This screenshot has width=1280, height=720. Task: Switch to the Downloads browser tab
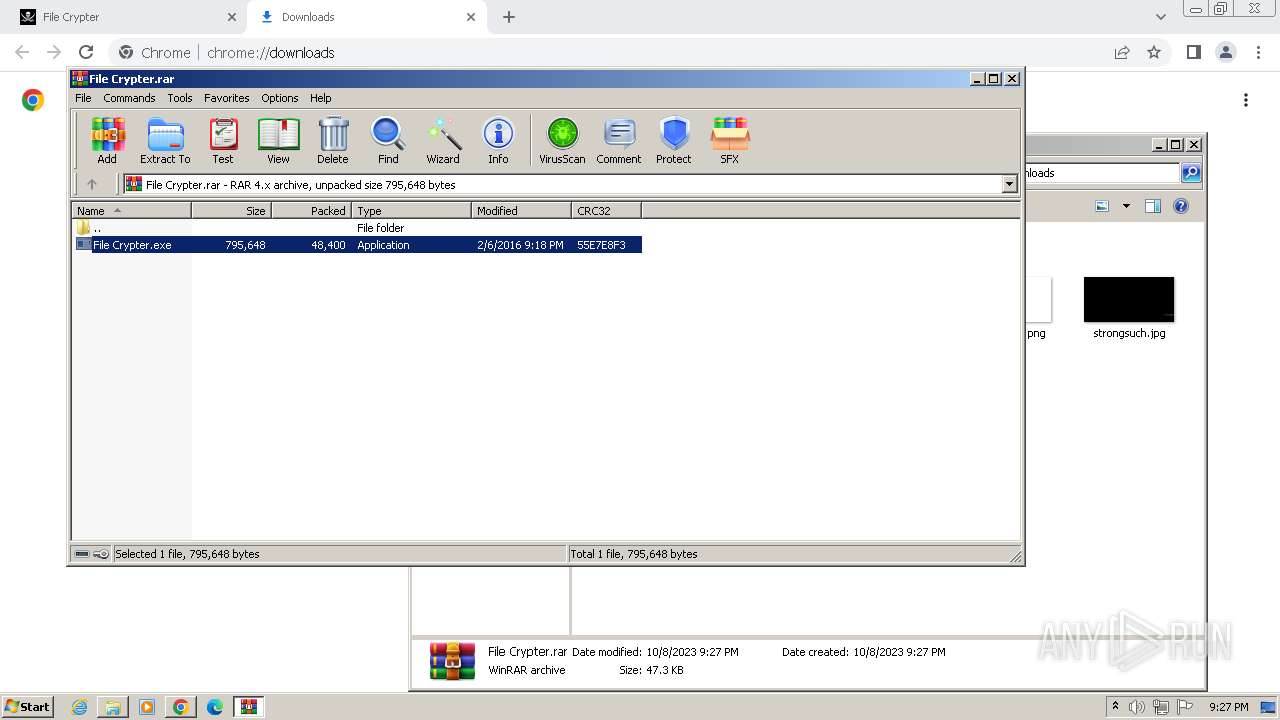(365, 17)
